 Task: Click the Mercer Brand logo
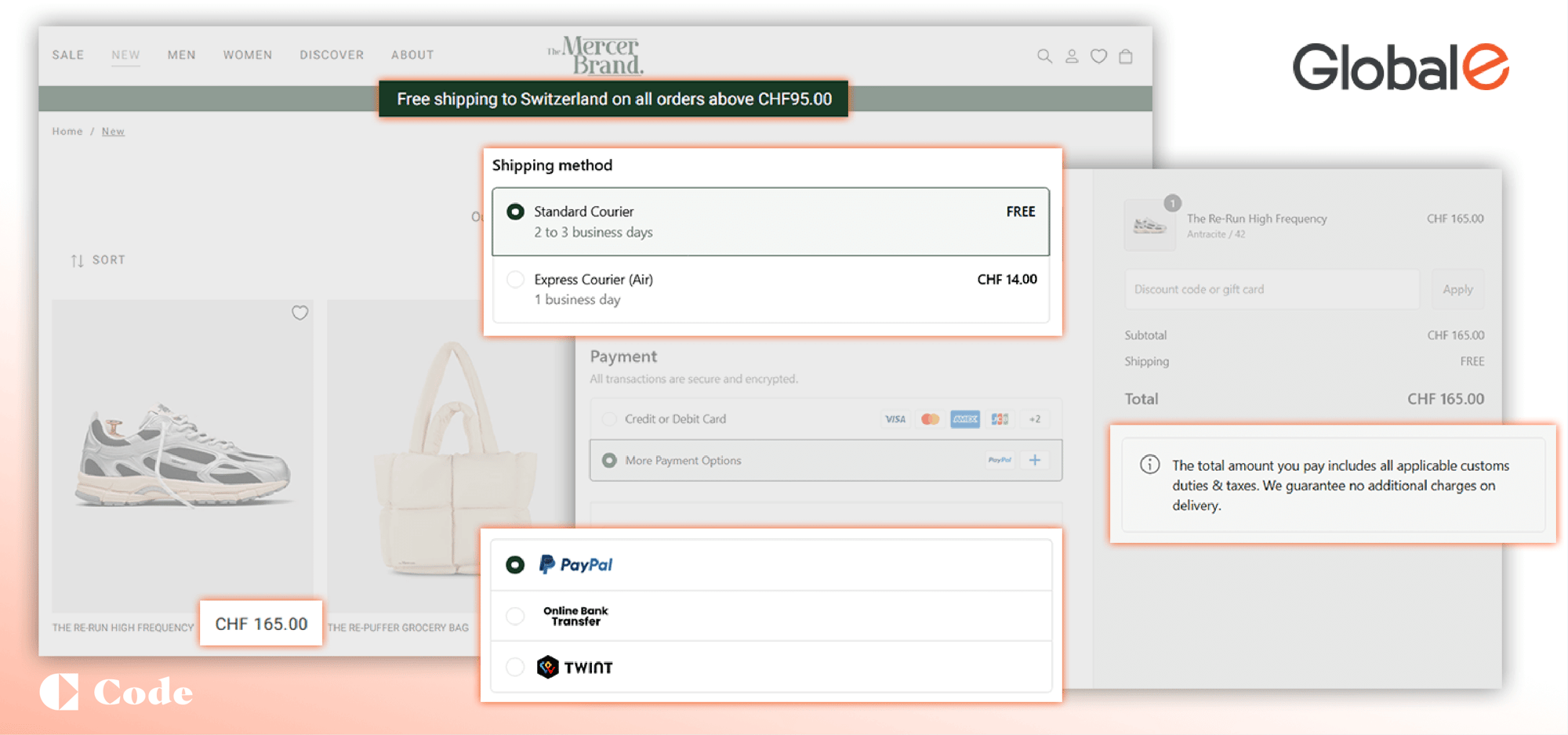pyautogui.click(x=596, y=56)
